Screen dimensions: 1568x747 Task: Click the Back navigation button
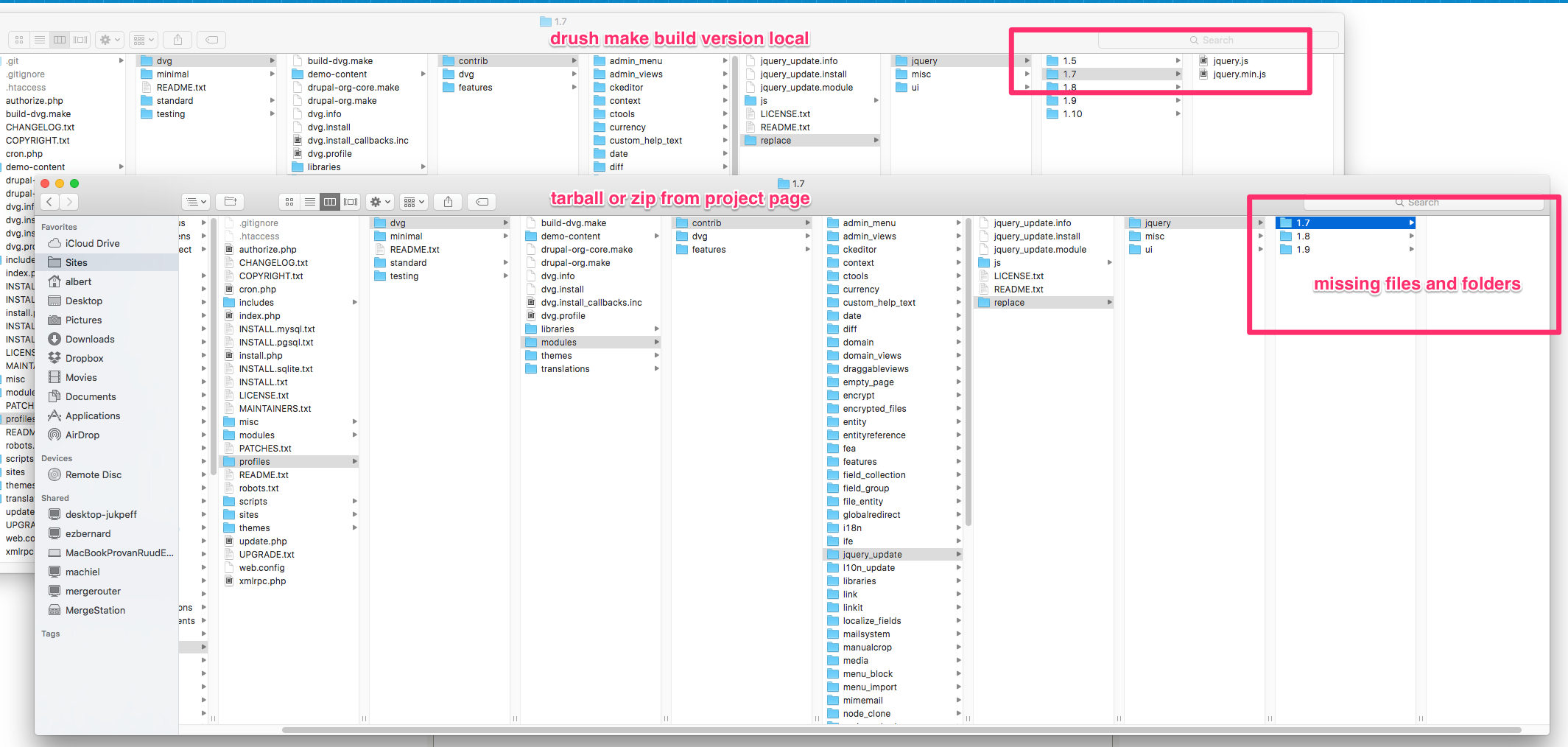point(49,201)
